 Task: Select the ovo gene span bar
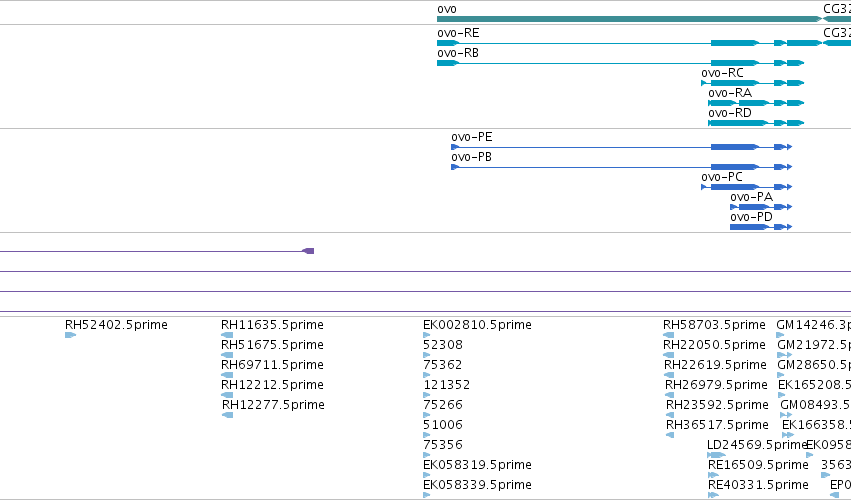point(630,19)
